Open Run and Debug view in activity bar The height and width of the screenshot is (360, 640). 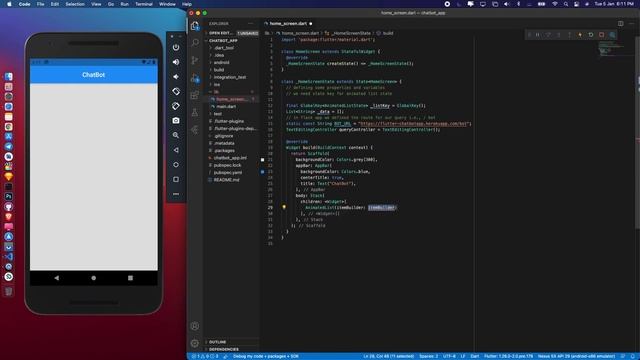click(x=195, y=78)
